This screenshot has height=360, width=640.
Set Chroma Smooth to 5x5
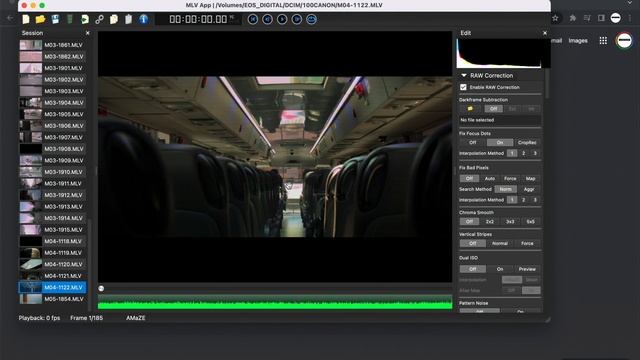(x=531, y=221)
